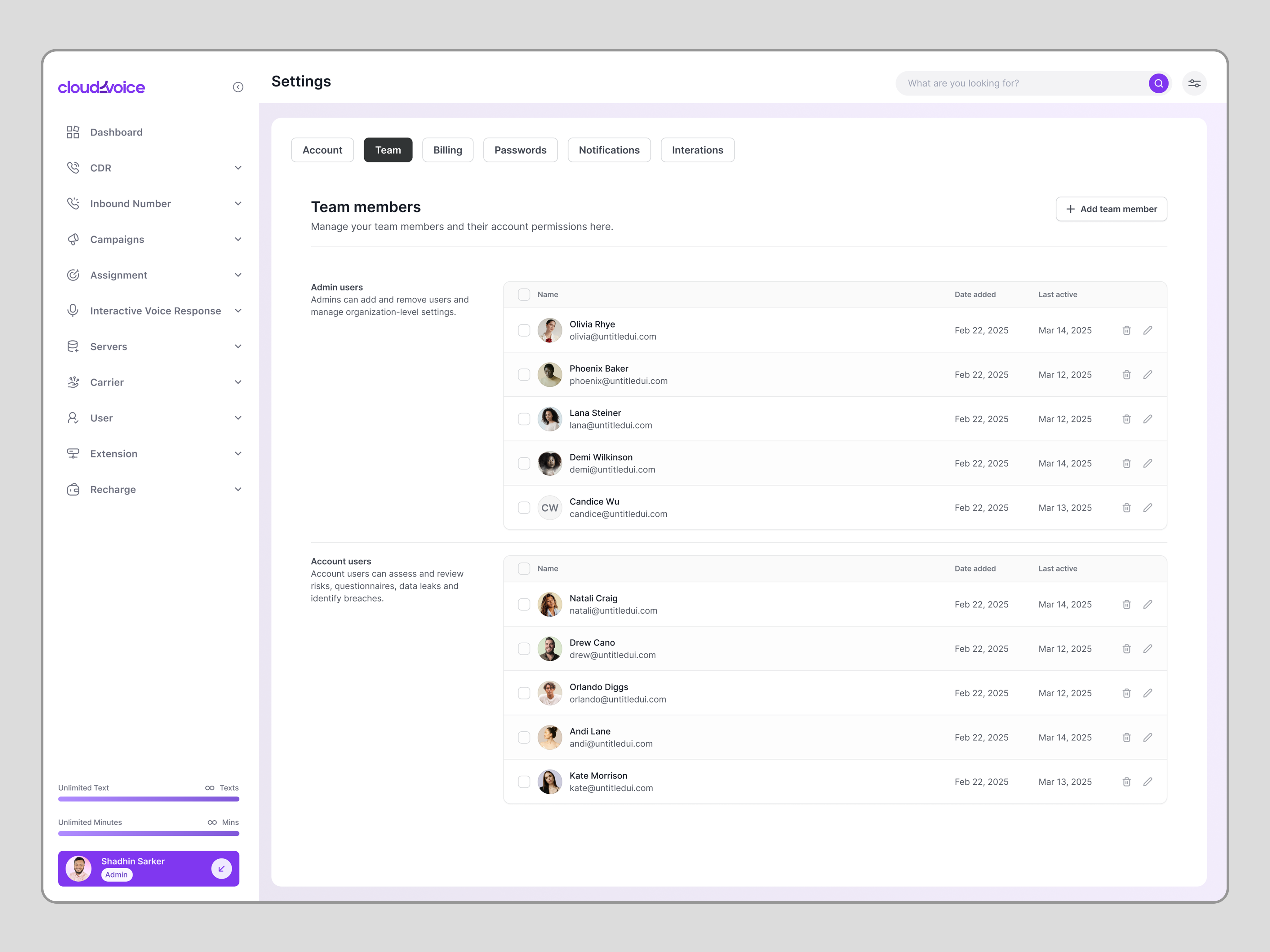The image size is (1270, 952).
Task: Edit Phoenix Baker with pencil icon
Action: [1148, 375]
